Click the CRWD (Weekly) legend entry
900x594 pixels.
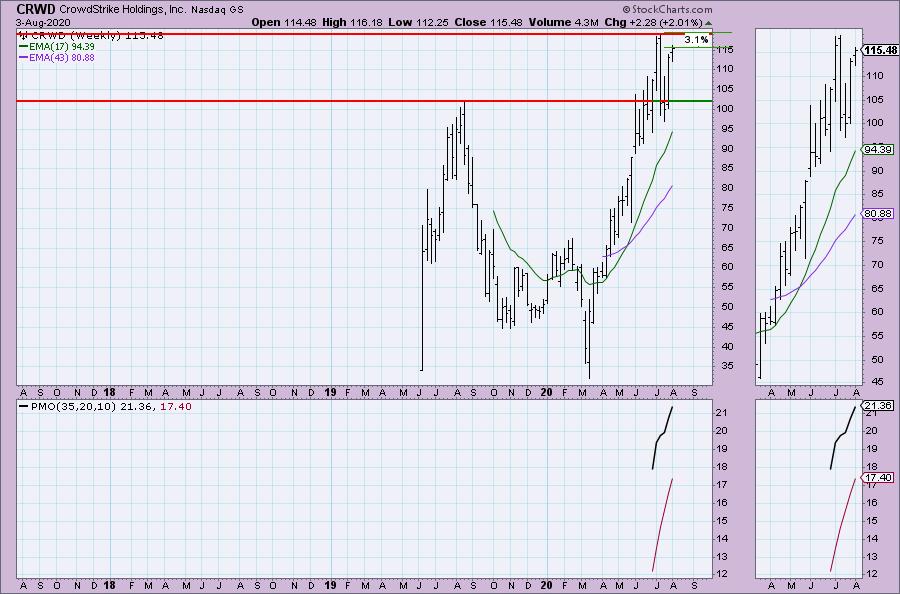click(92, 36)
